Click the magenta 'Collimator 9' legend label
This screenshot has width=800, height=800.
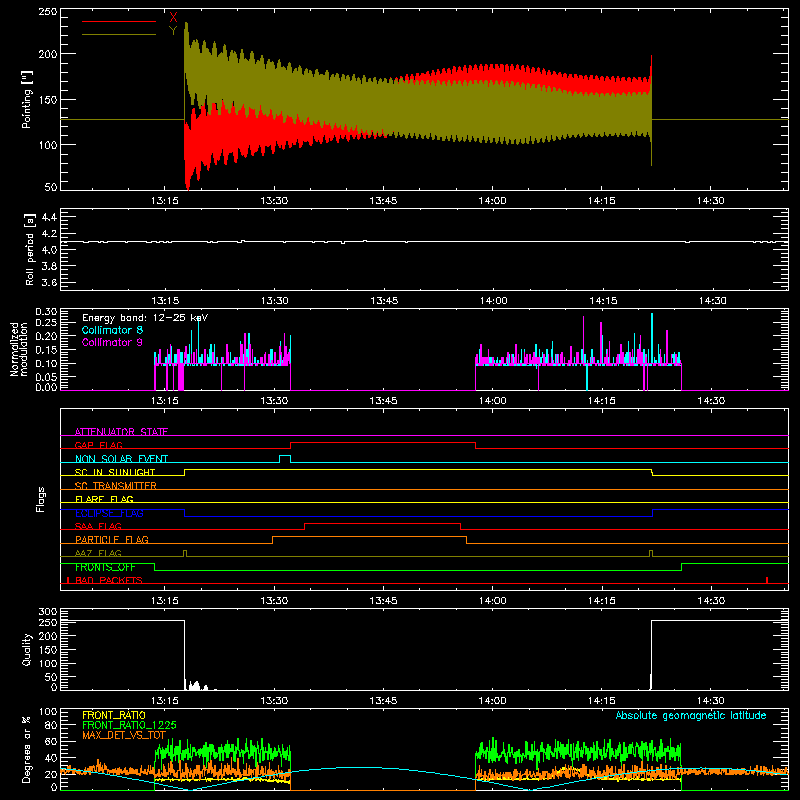[112, 342]
